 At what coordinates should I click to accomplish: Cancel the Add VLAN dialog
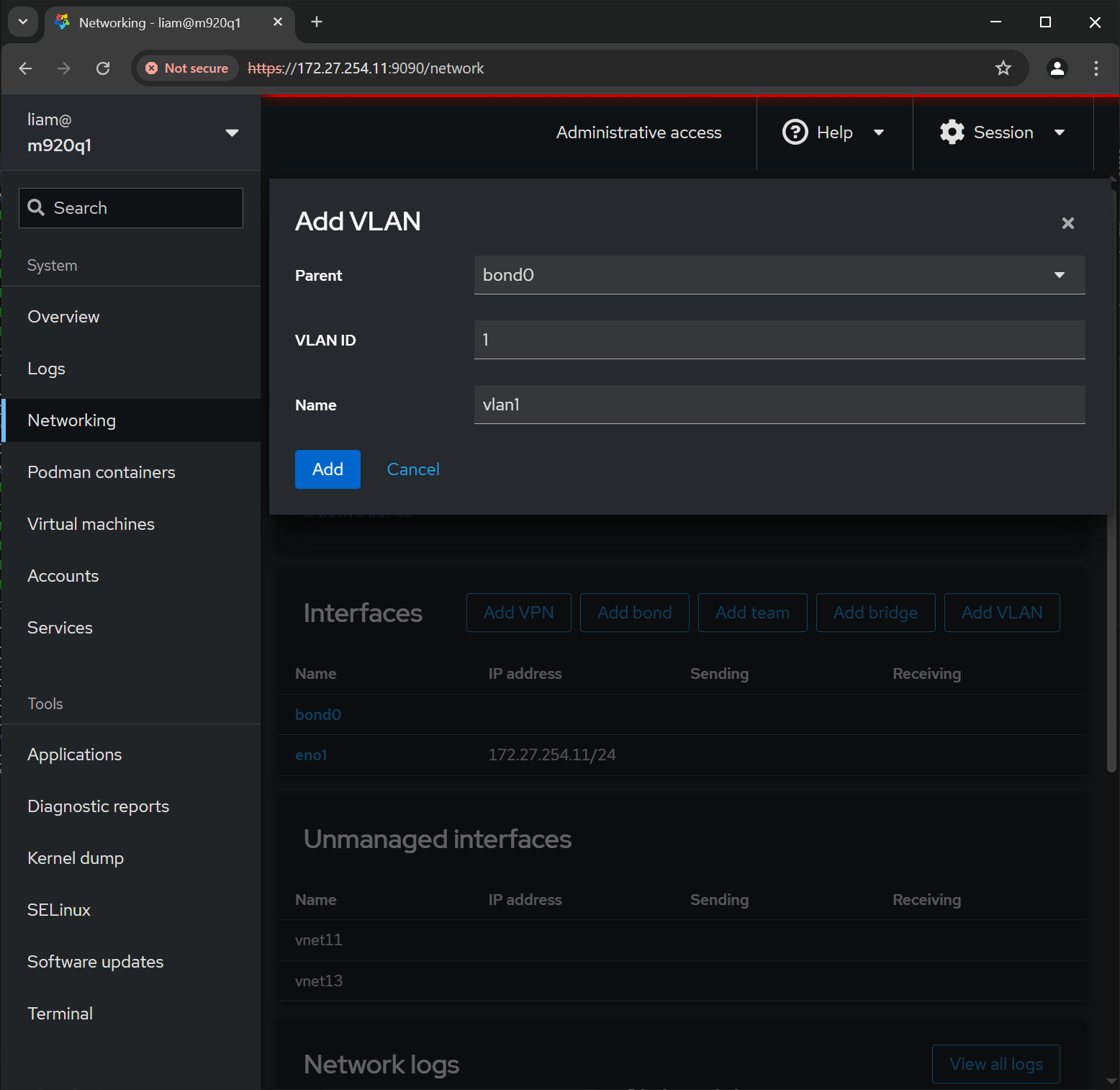(x=413, y=469)
